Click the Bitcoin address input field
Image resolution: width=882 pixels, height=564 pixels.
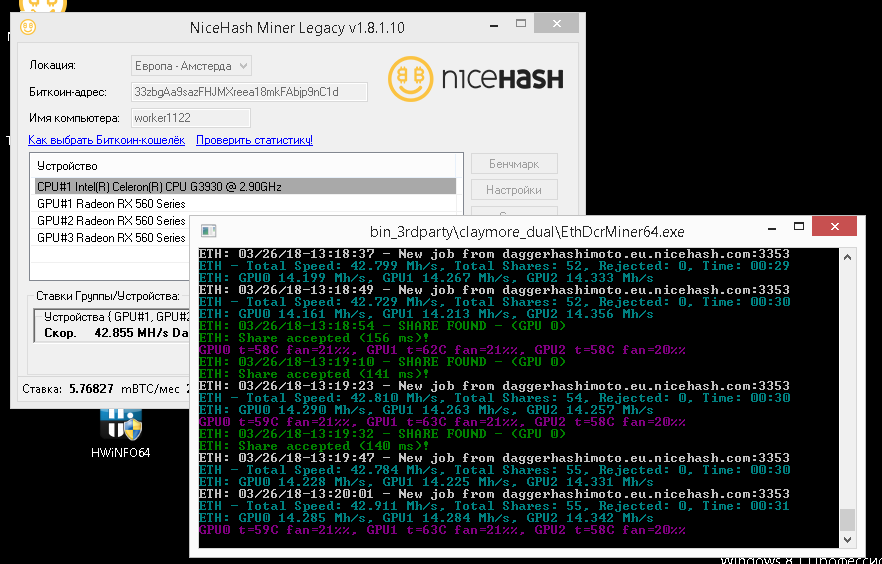pos(249,92)
